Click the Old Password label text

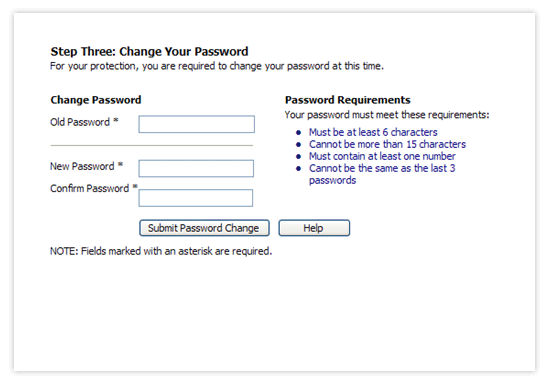coord(80,122)
